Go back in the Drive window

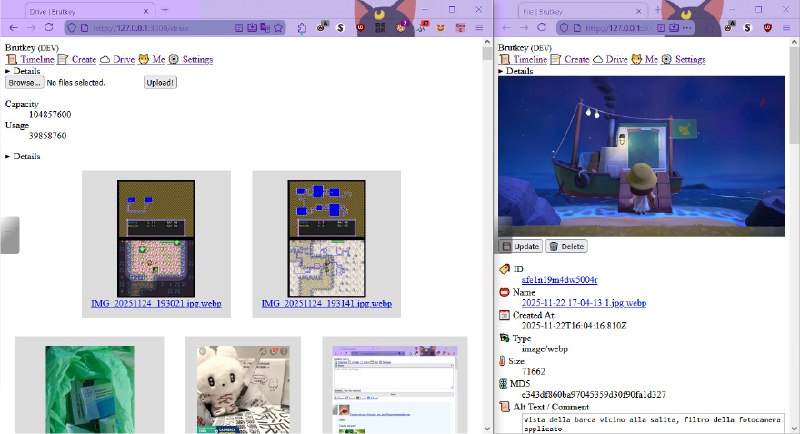pos(14,28)
